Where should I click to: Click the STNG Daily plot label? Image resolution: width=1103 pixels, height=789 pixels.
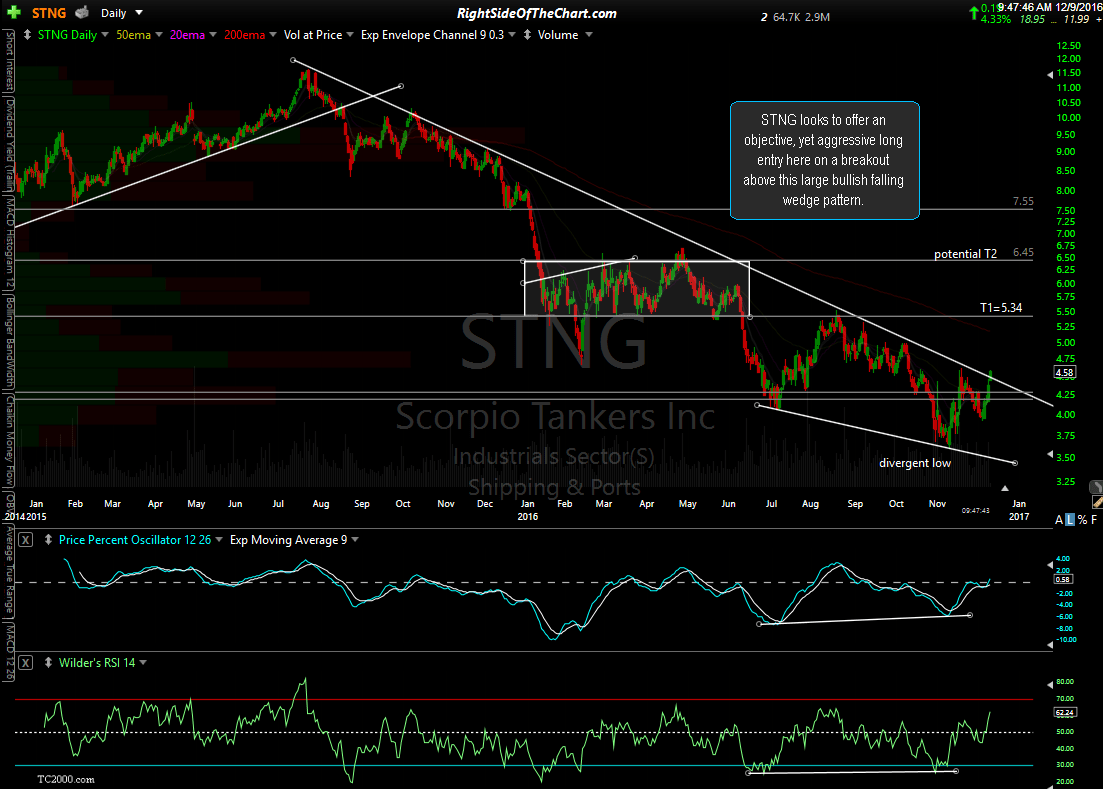(68, 34)
